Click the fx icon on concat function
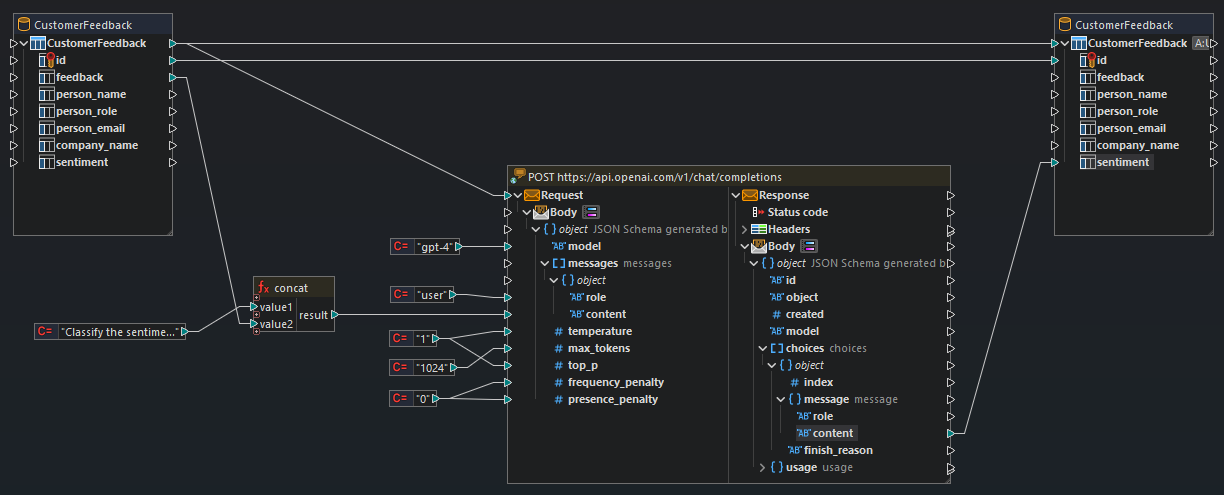This screenshot has height=495, width=1224. (264, 288)
